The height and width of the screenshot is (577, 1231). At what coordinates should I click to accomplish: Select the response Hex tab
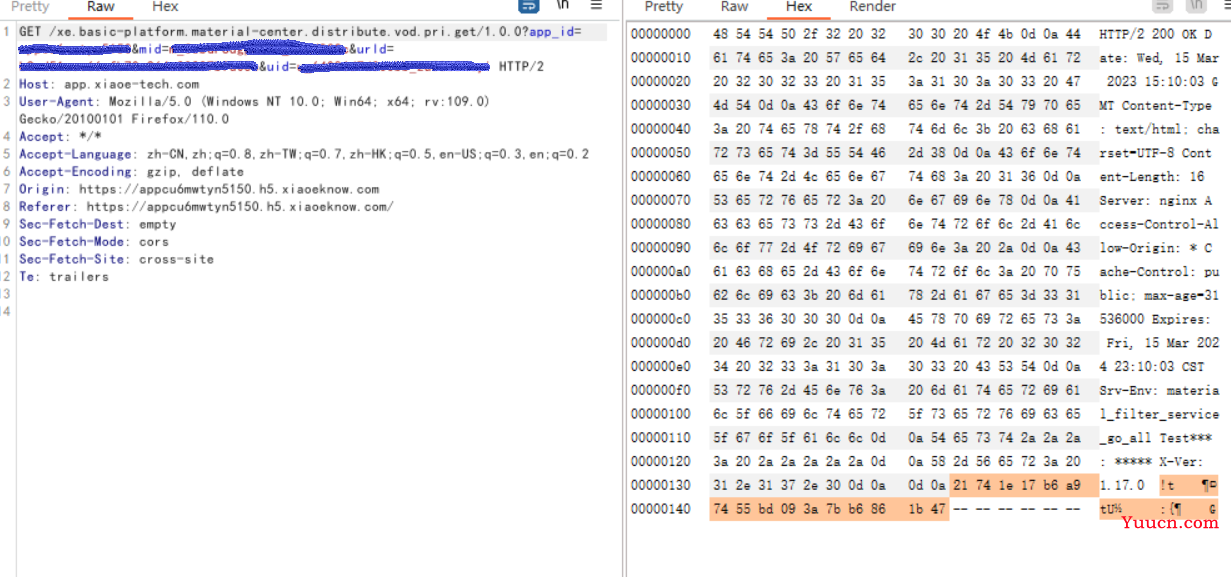[x=799, y=7]
